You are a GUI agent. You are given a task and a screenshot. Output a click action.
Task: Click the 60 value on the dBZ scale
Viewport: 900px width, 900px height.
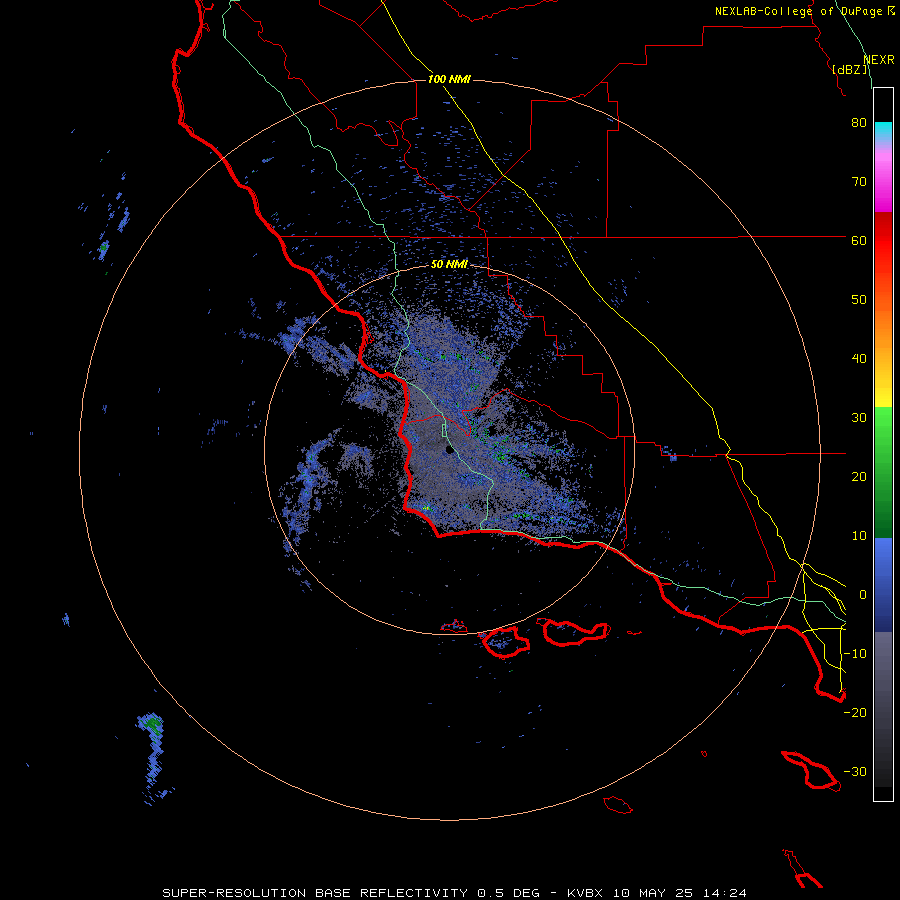(x=859, y=240)
